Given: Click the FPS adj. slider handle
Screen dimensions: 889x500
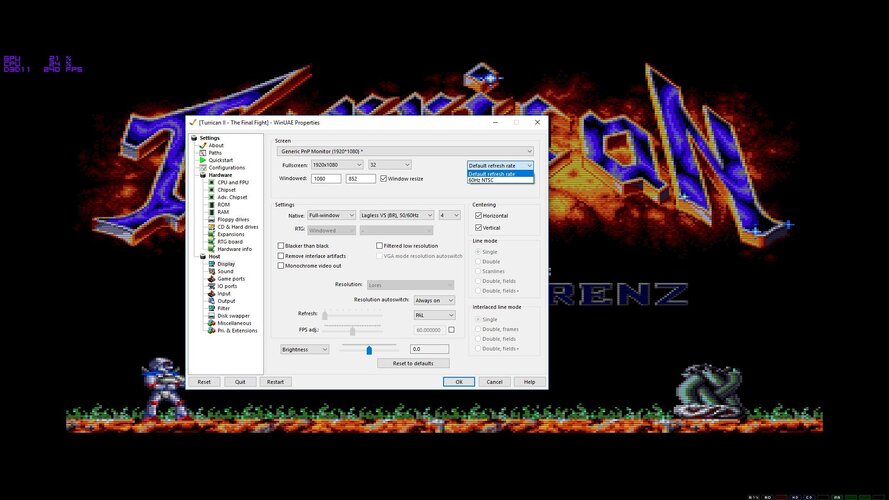Looking at the screenshot, I should [352, 330].
